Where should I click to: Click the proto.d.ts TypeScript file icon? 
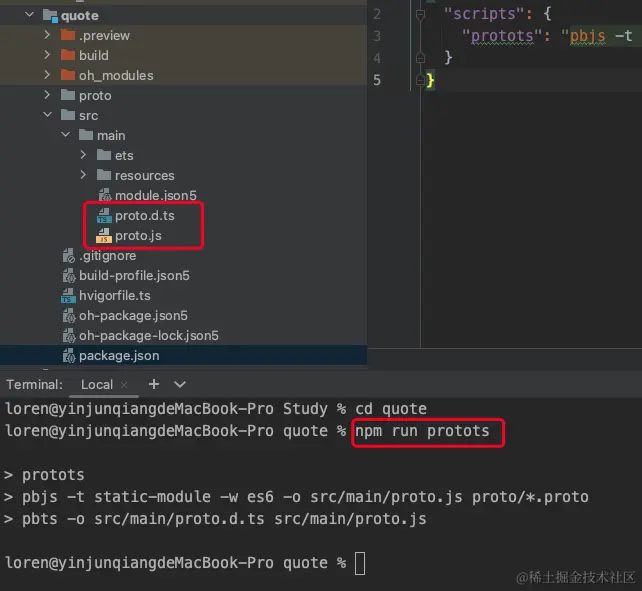tap(104, 215)
